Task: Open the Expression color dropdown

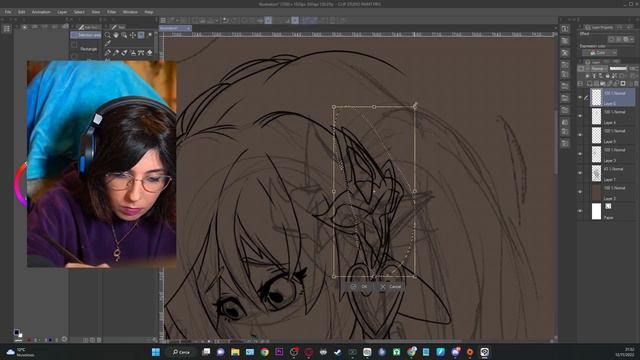Action: (600, 53)
